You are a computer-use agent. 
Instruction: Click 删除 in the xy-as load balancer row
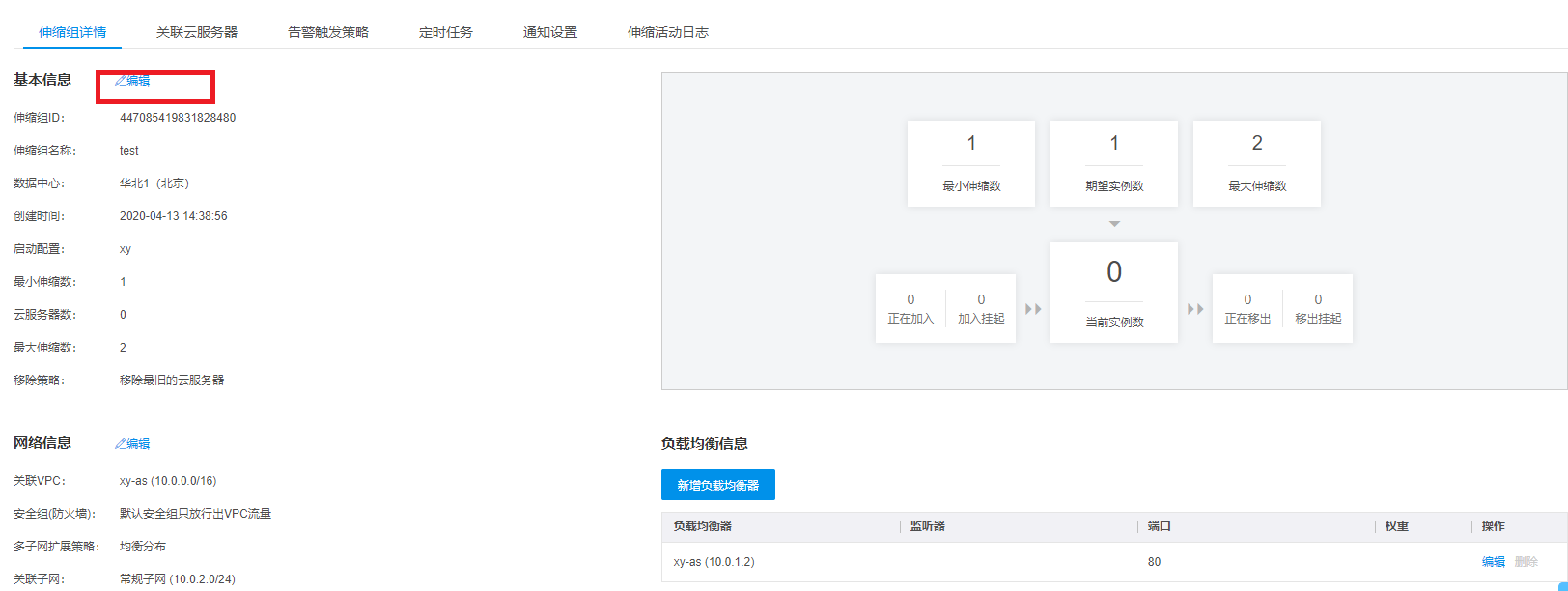(x=1526, y=562)
